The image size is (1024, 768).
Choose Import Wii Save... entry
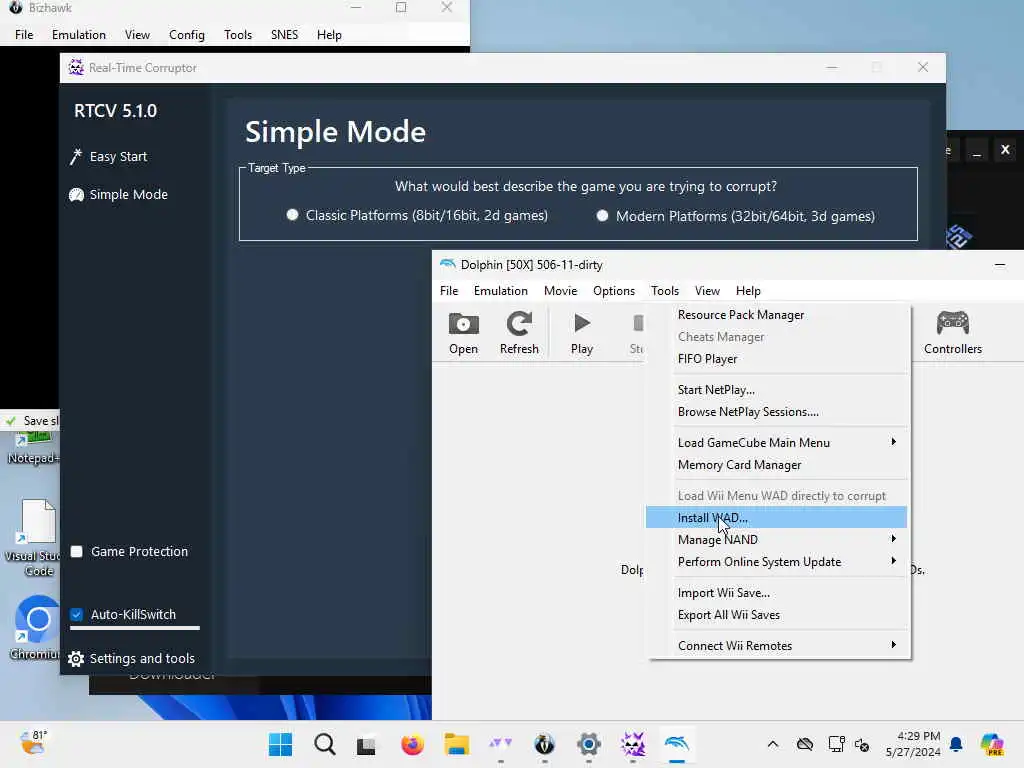(777, 593)
